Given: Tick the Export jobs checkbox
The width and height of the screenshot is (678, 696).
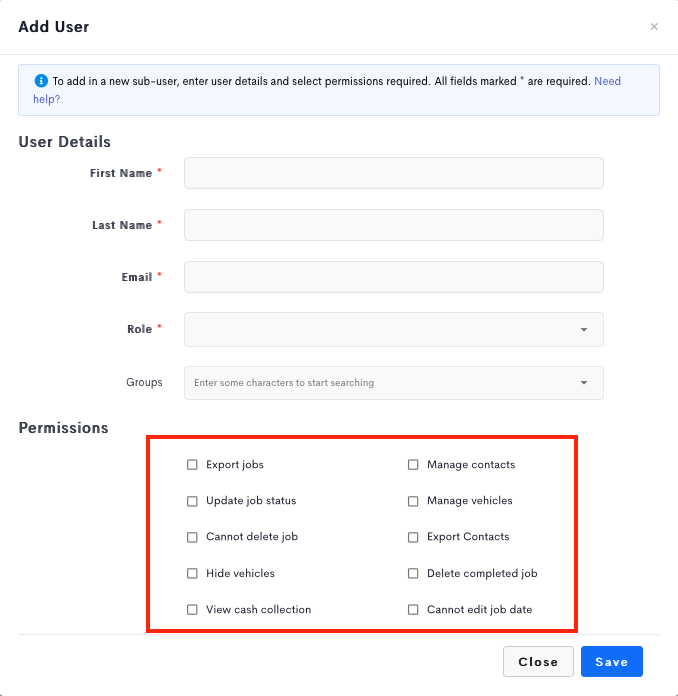Looking at the screenshot, I should coord(192,465).
